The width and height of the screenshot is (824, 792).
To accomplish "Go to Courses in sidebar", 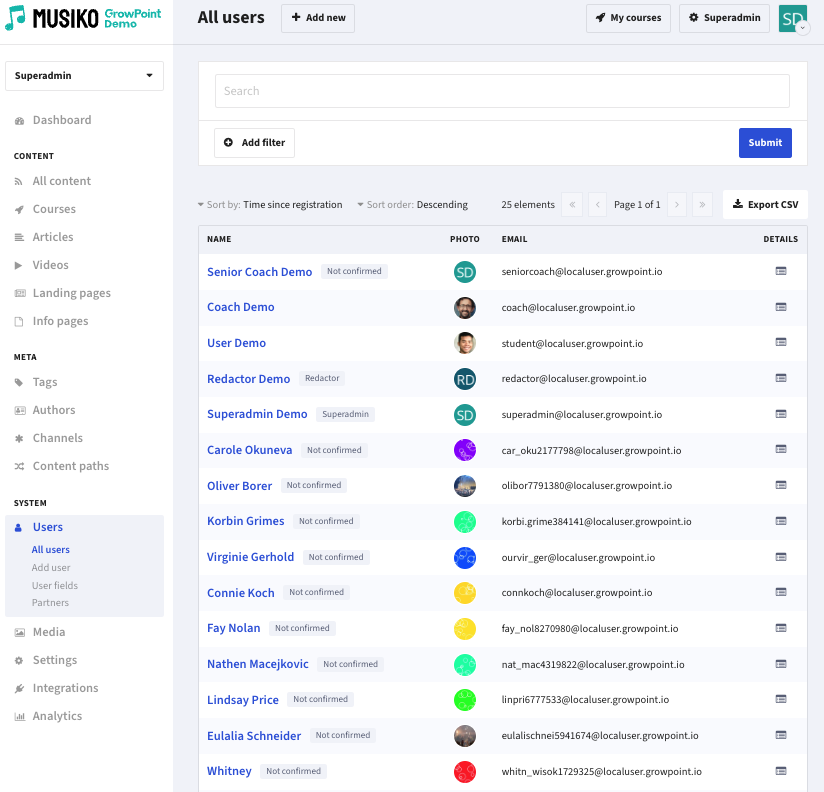I will [x=54, y=209].
